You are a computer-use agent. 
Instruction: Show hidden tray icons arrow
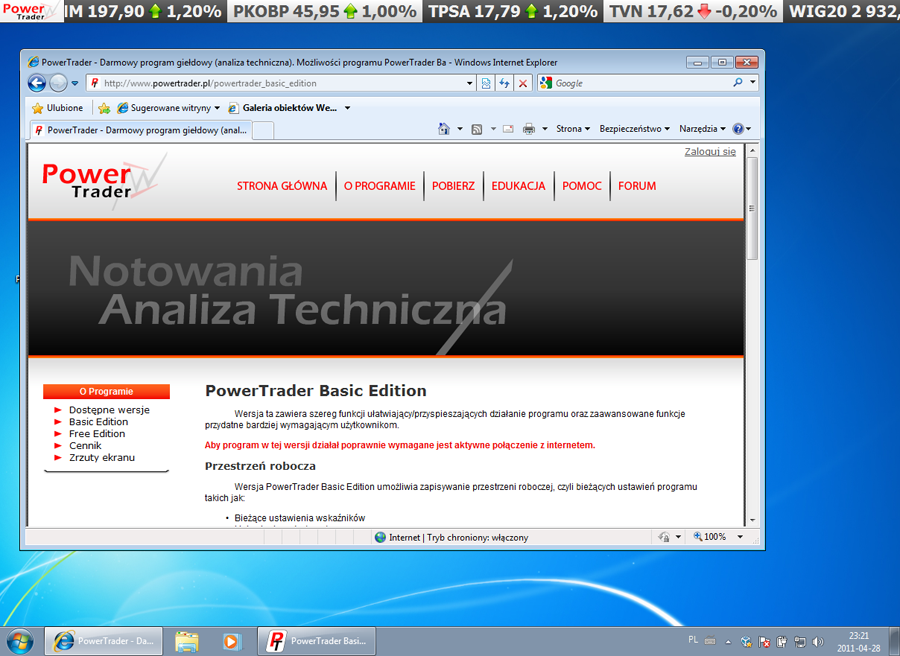tap(728, 642)
